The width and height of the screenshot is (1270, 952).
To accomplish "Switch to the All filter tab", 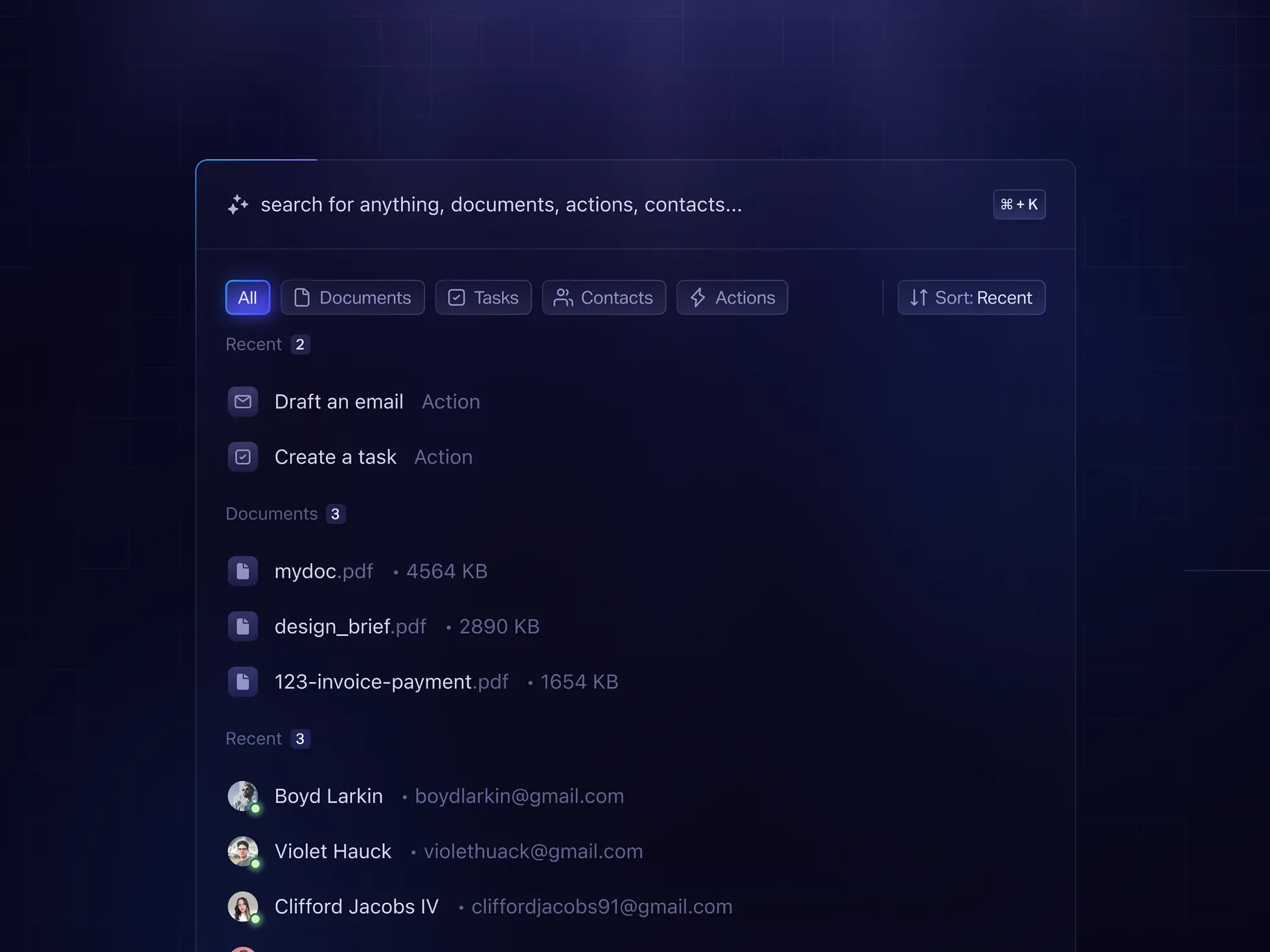I will click(246, 297).
